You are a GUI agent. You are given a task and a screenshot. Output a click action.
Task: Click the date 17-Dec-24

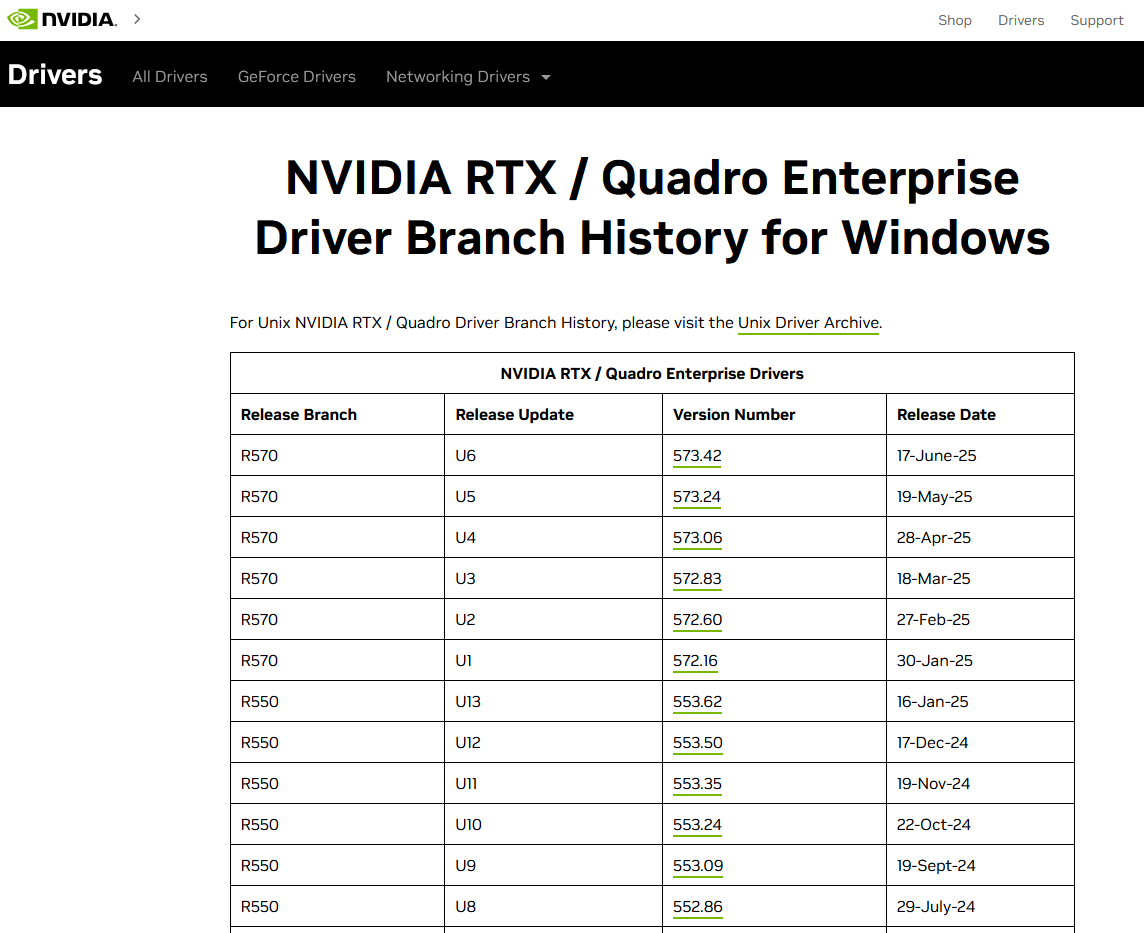pyautogui.click(x=932, y=742)
